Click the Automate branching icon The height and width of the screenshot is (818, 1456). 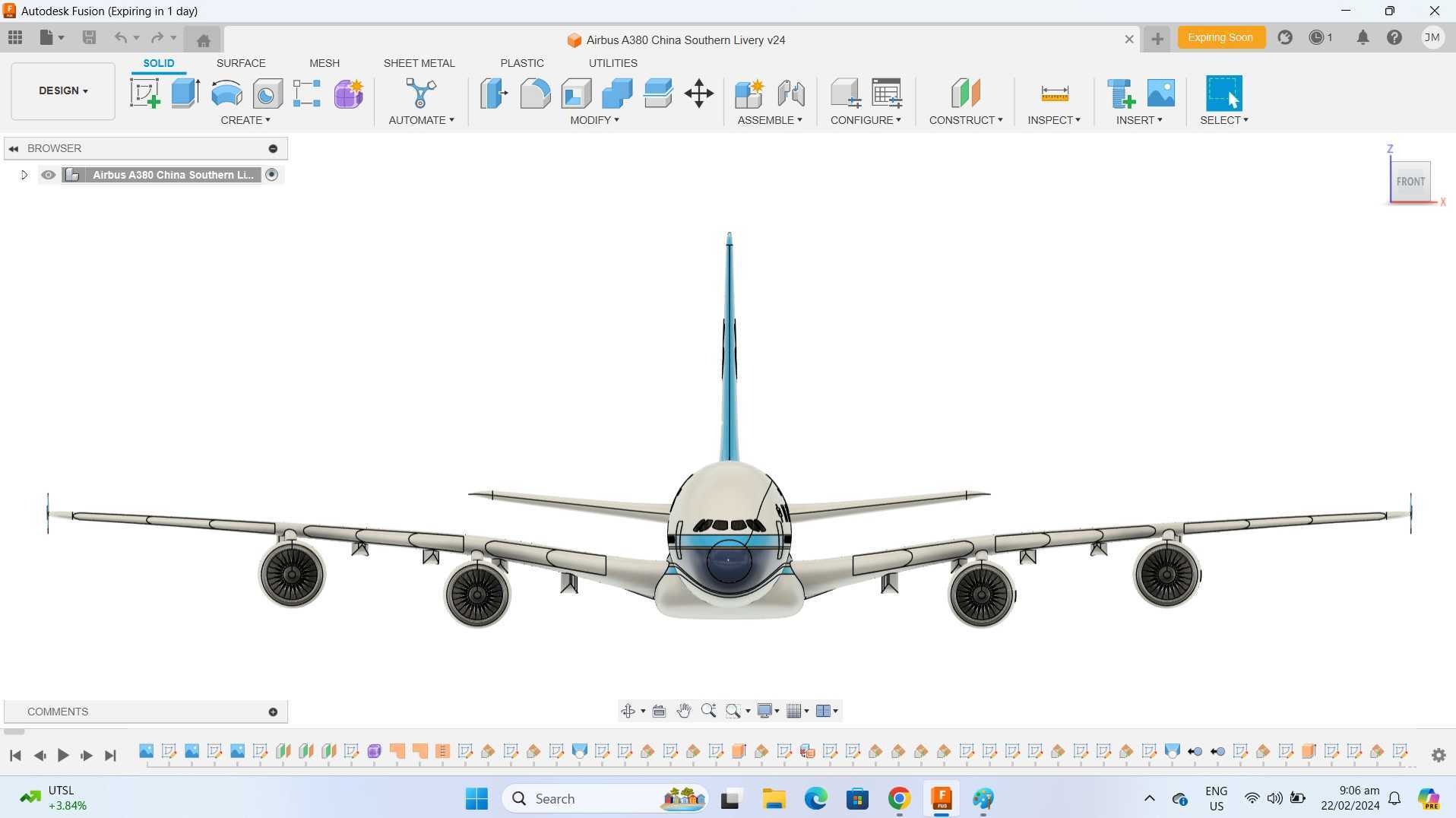[421, 94]
